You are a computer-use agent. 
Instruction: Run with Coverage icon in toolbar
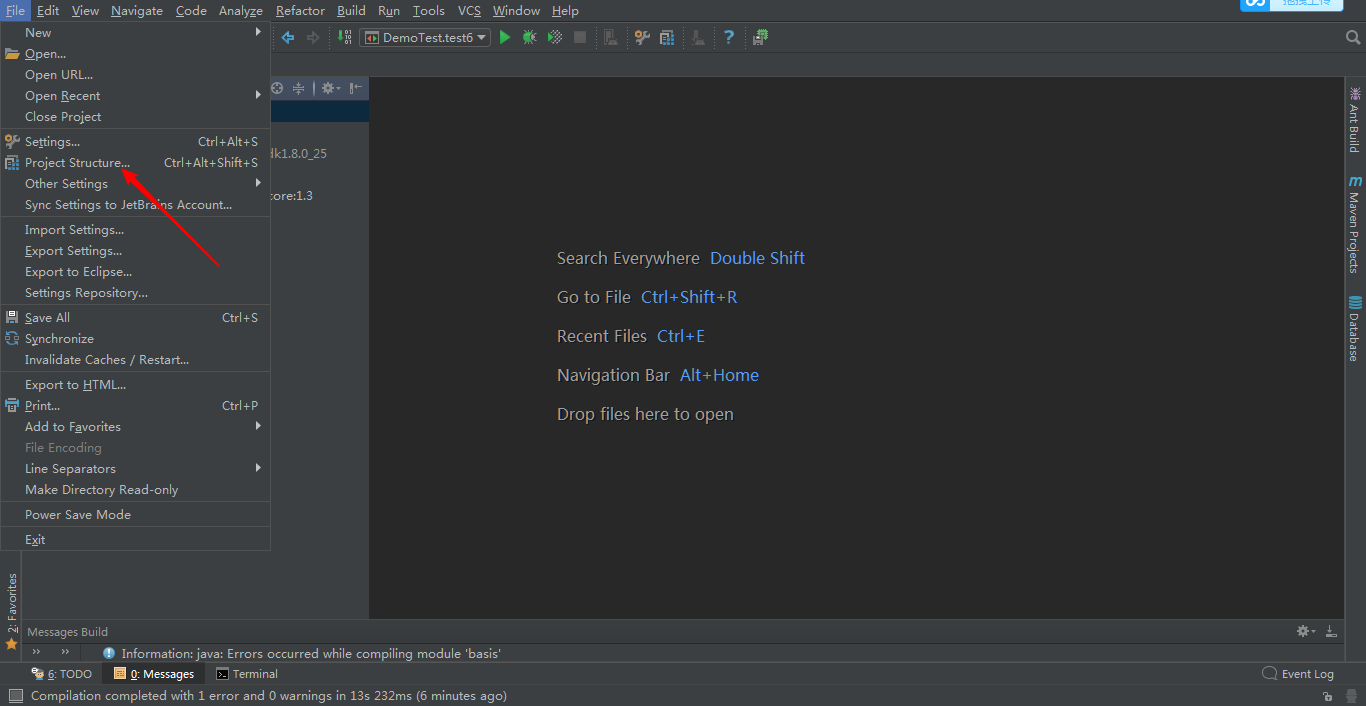point(555,37)
